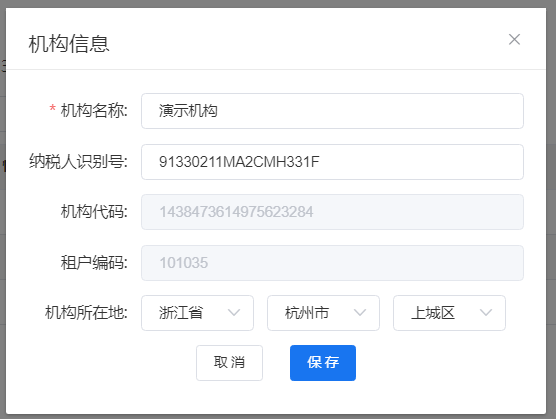Close the 机构信息 dialog with the X icon
Image resolution: width=556 pixels, height=419 pixels.
(514, 39)
